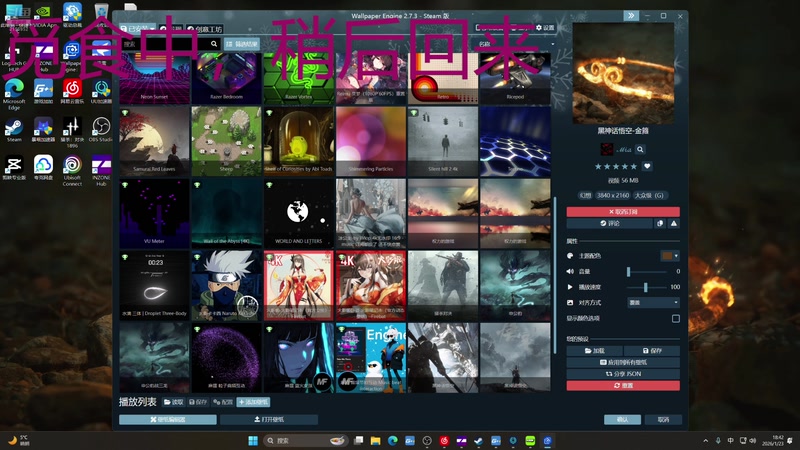The image size is (800, 450).
Task: Choose the VU Meter wallpaper
Action: tap(155, 213)
